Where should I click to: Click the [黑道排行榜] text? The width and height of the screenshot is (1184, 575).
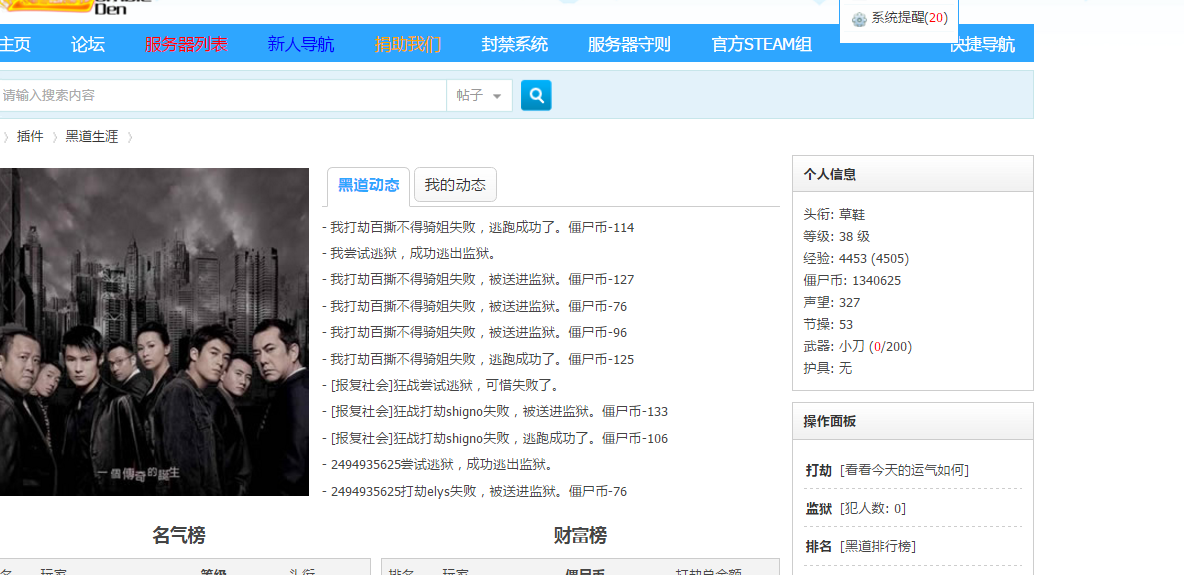point(877,546)
